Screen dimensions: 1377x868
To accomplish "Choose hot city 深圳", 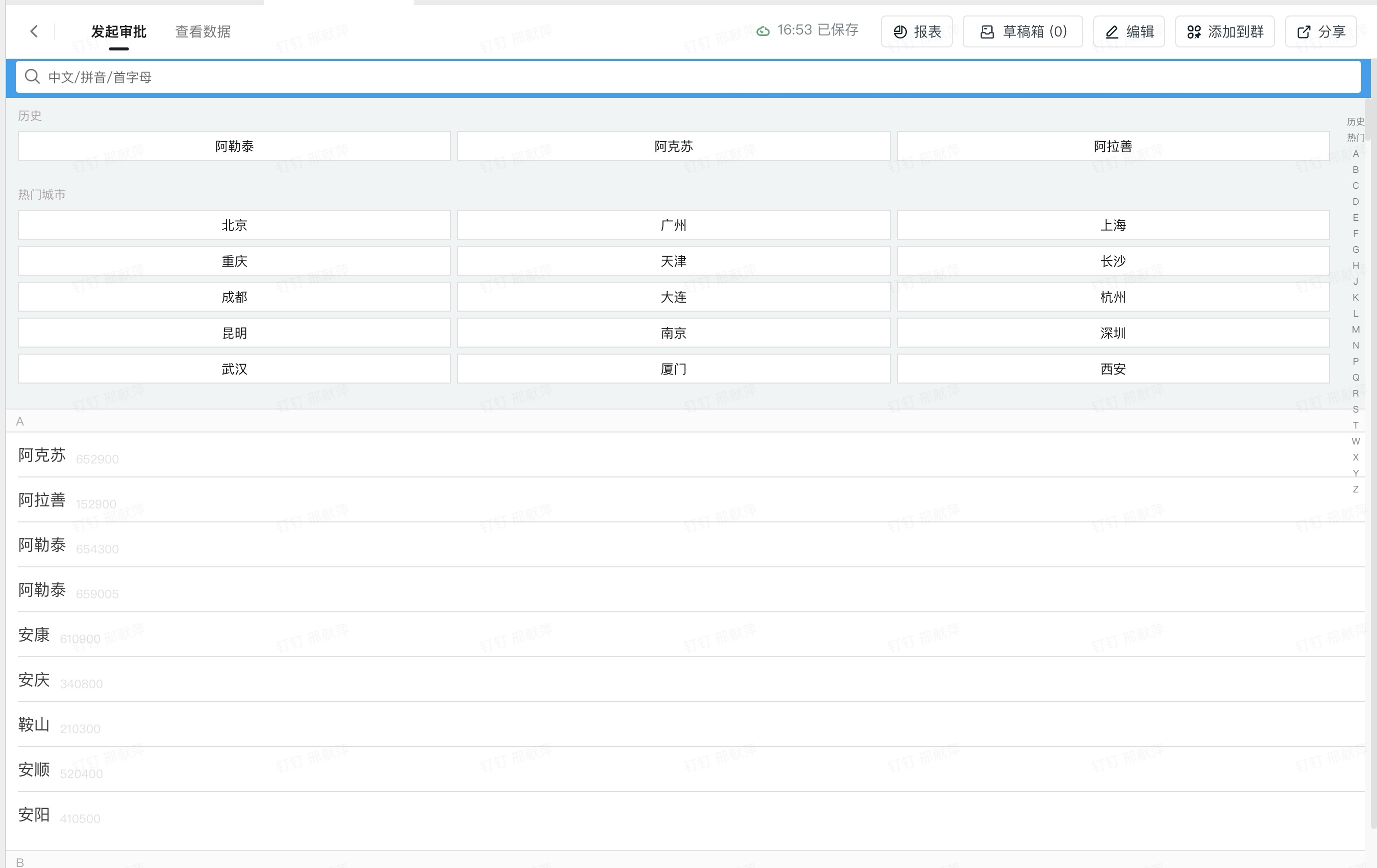I will point(1113,333).
